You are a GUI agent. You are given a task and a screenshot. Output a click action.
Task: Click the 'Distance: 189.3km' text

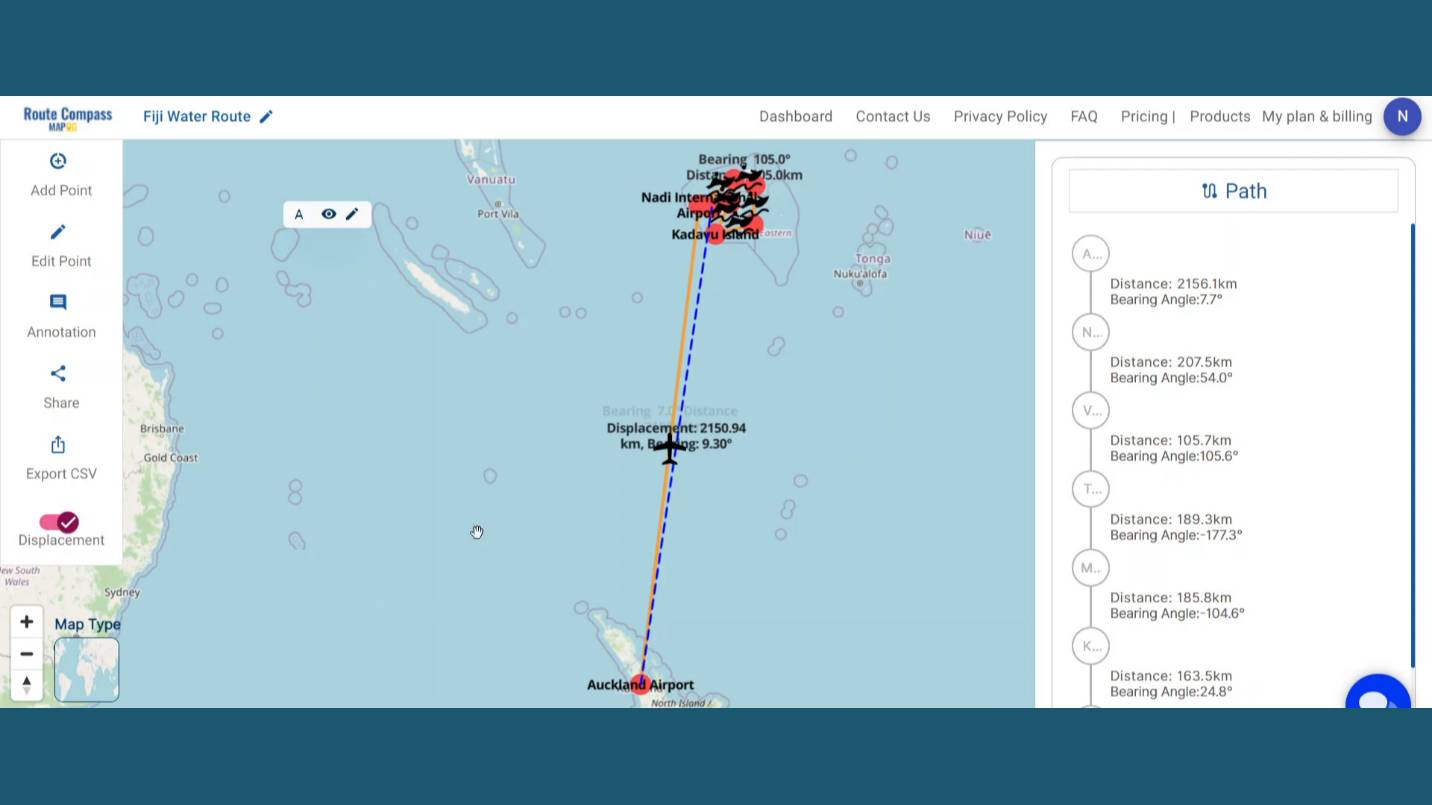1171,519
